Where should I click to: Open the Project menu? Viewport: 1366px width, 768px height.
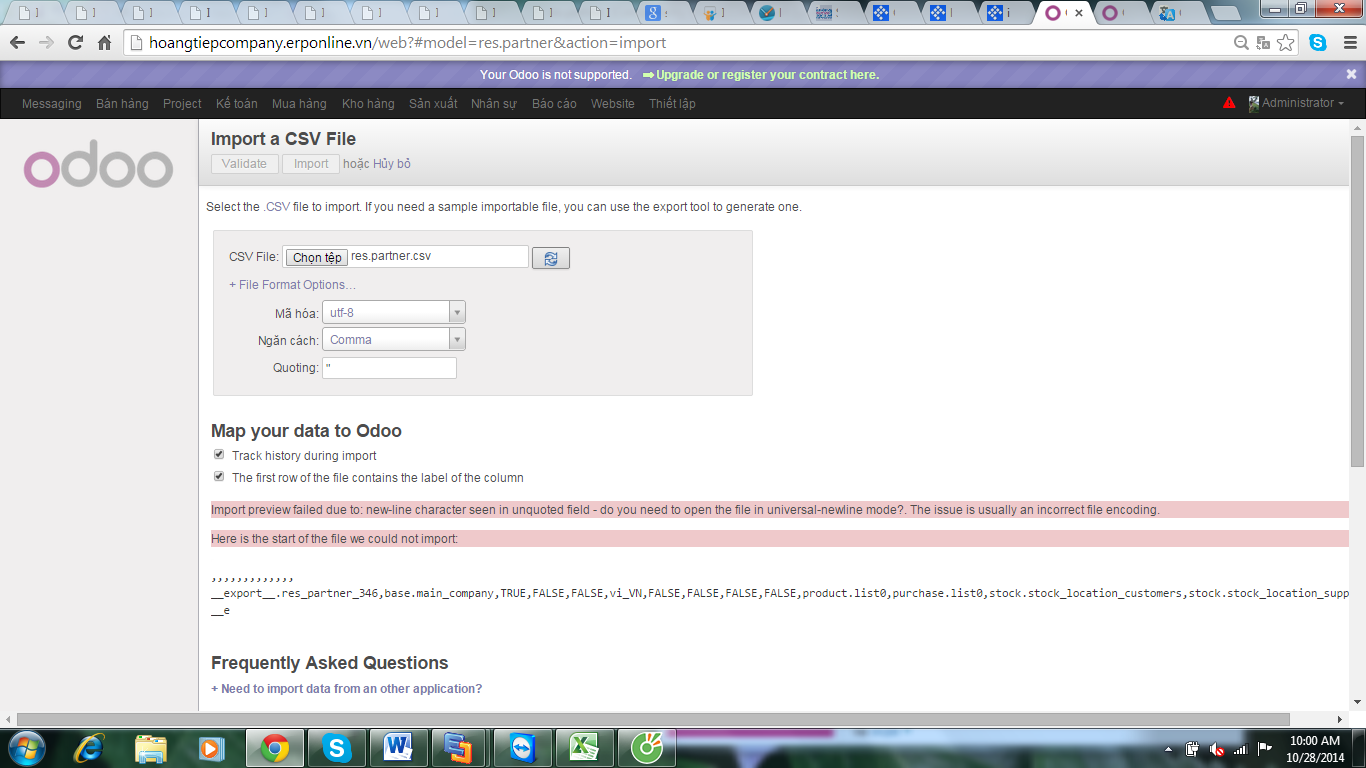click(182, 104)
